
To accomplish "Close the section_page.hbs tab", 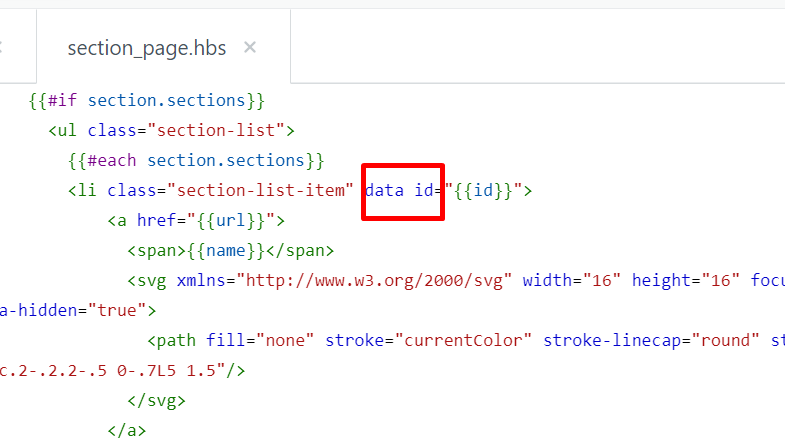I will point(250,47).
